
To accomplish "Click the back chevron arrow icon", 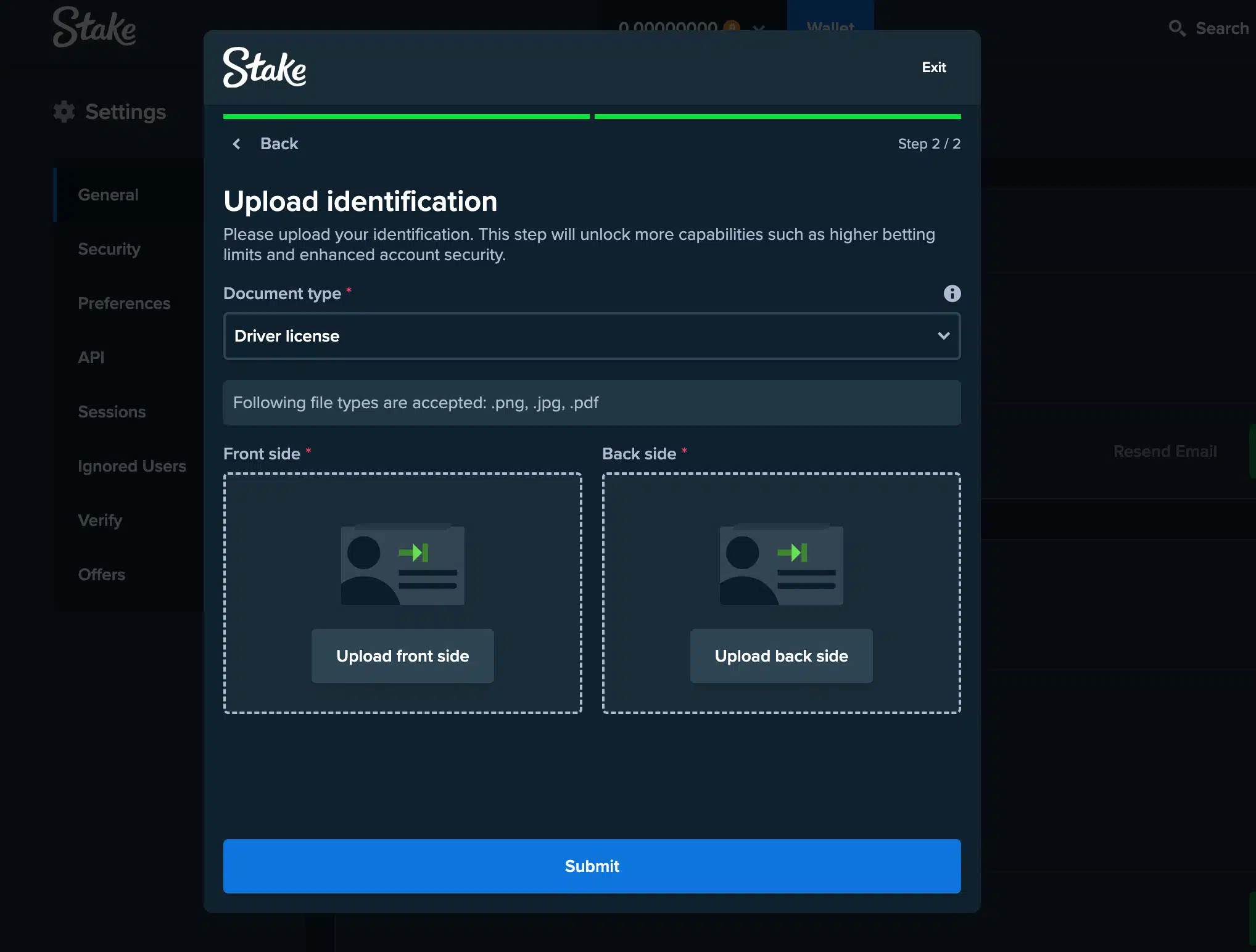I will [x=236, y=144].
